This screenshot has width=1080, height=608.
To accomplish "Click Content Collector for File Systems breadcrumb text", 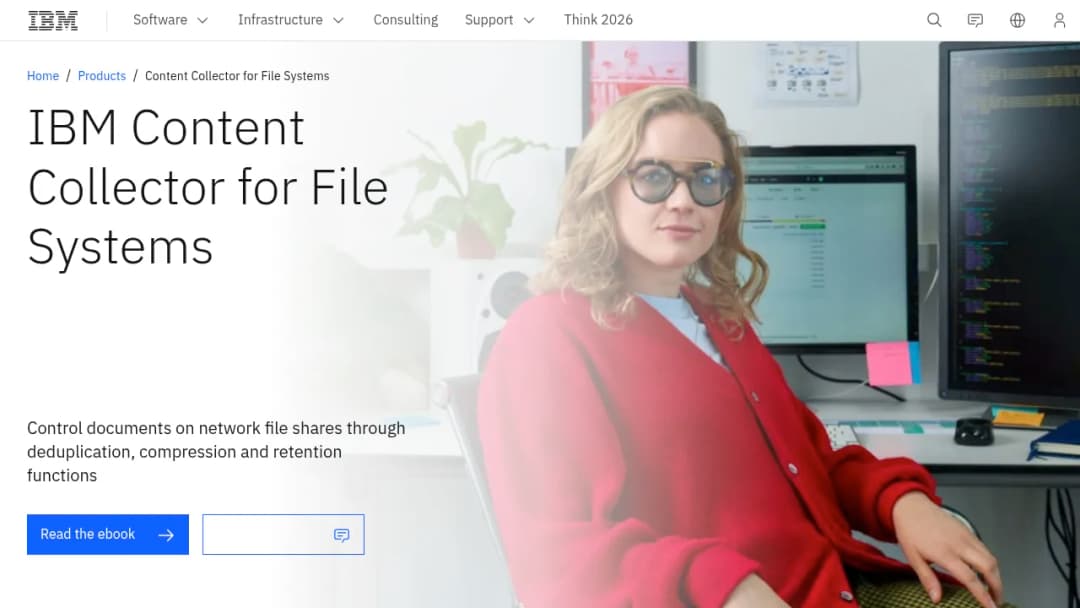I will (x=237, y=76).
